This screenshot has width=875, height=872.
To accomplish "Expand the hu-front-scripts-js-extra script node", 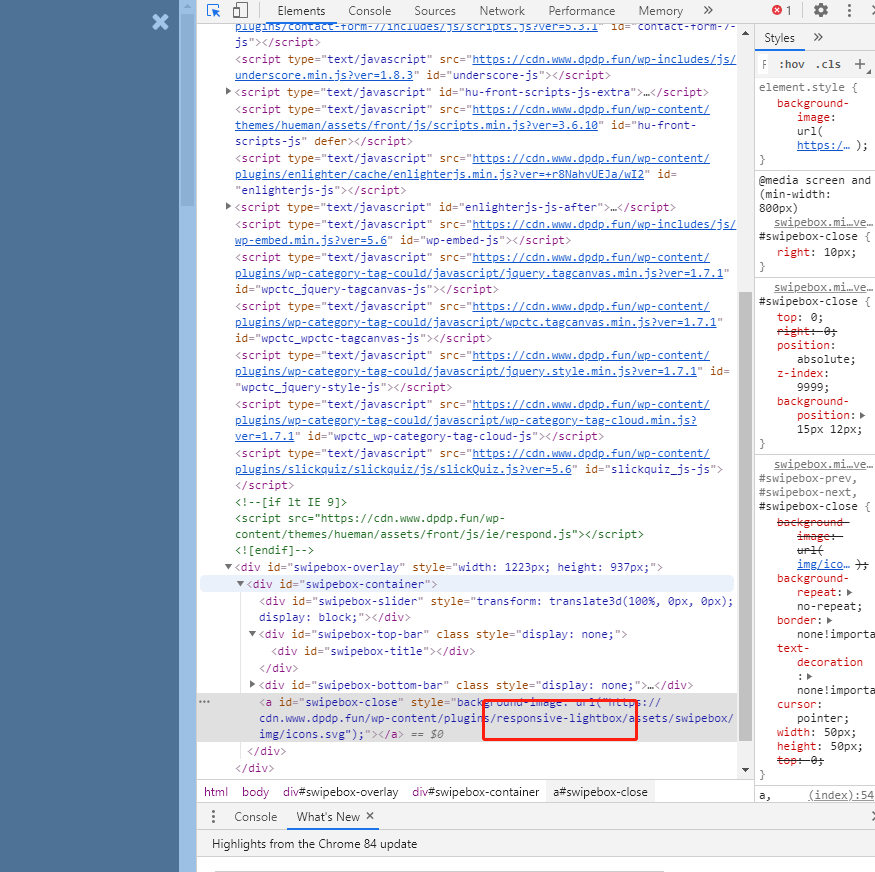I will tap(228, 91).
